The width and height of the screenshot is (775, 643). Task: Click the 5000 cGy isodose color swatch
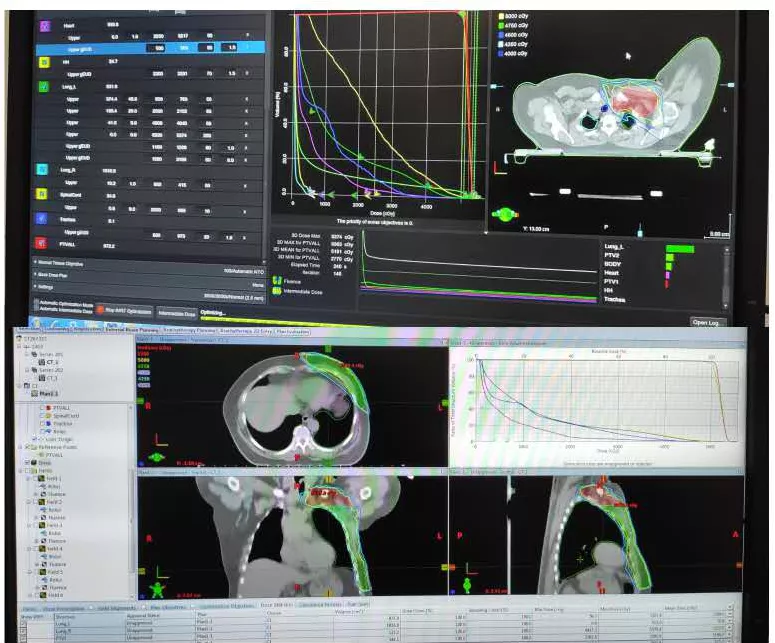[501, 17]
